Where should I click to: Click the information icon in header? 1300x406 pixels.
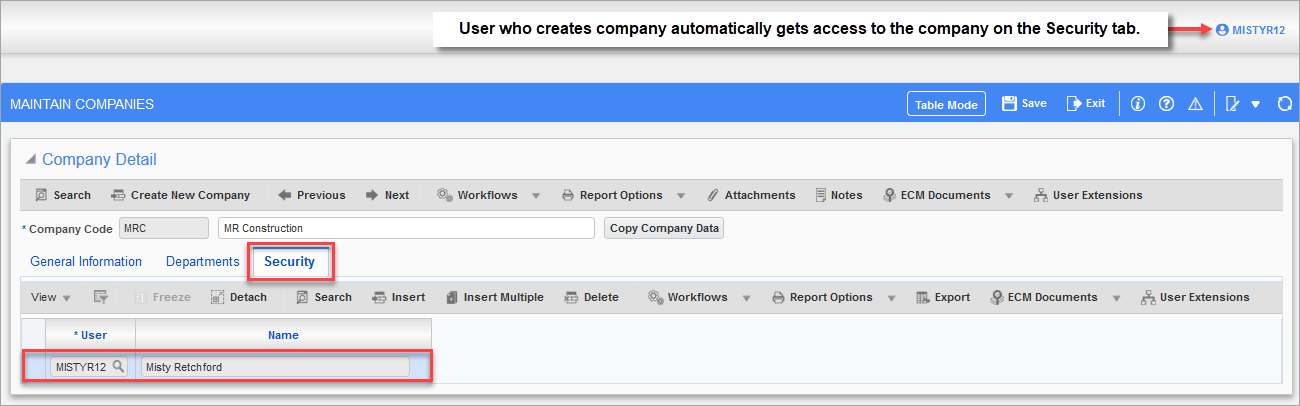point(1137,104)
